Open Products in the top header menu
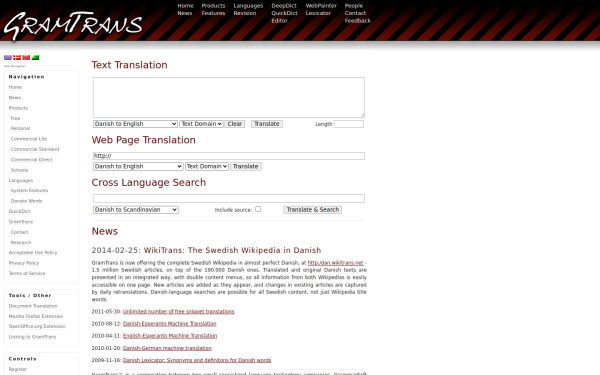The width and height of the screenshot is (600, 375). 213,6
